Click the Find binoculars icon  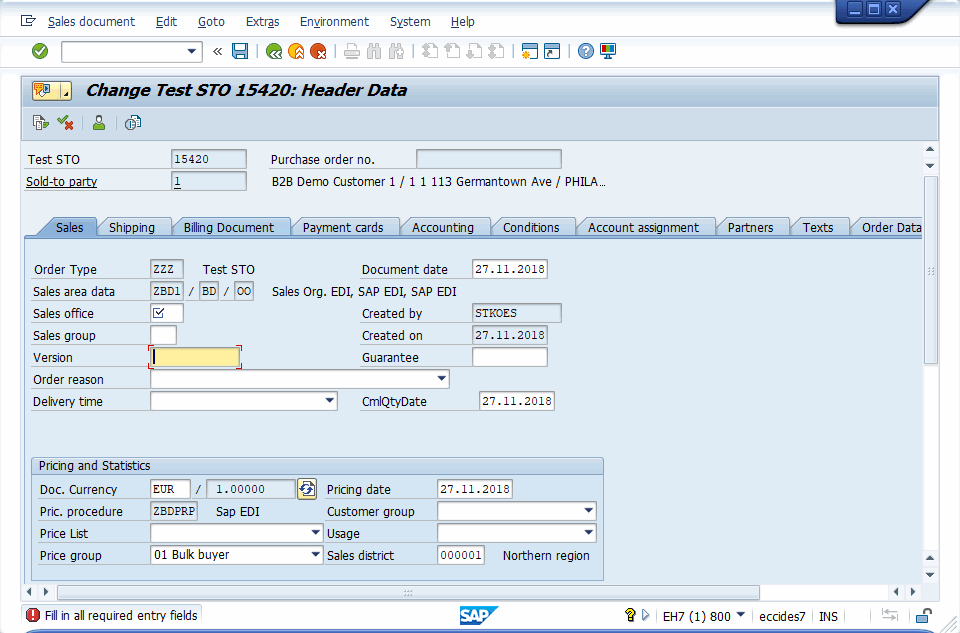(x=373, y=51)
